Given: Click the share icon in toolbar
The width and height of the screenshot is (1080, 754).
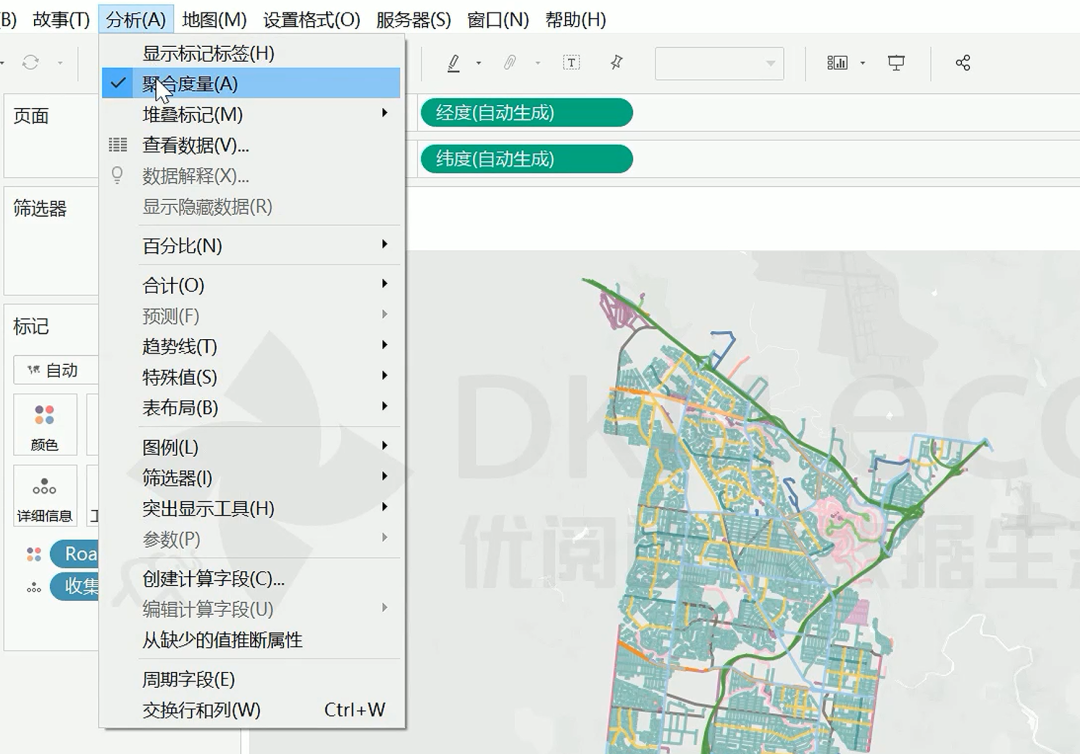Looking at the screenshot, I should point(962,63).
